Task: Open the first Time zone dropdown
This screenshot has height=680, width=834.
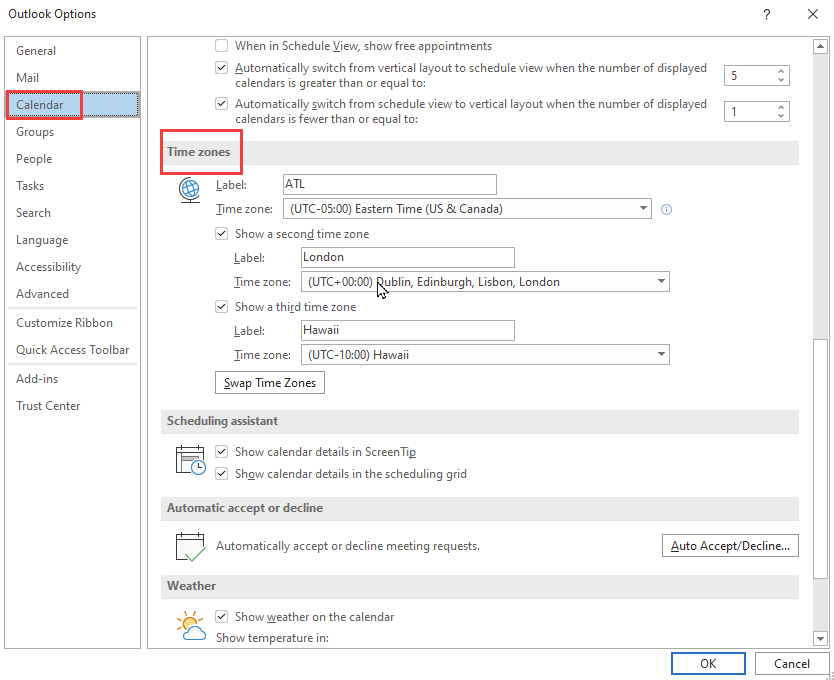Action: click(644, 208)
